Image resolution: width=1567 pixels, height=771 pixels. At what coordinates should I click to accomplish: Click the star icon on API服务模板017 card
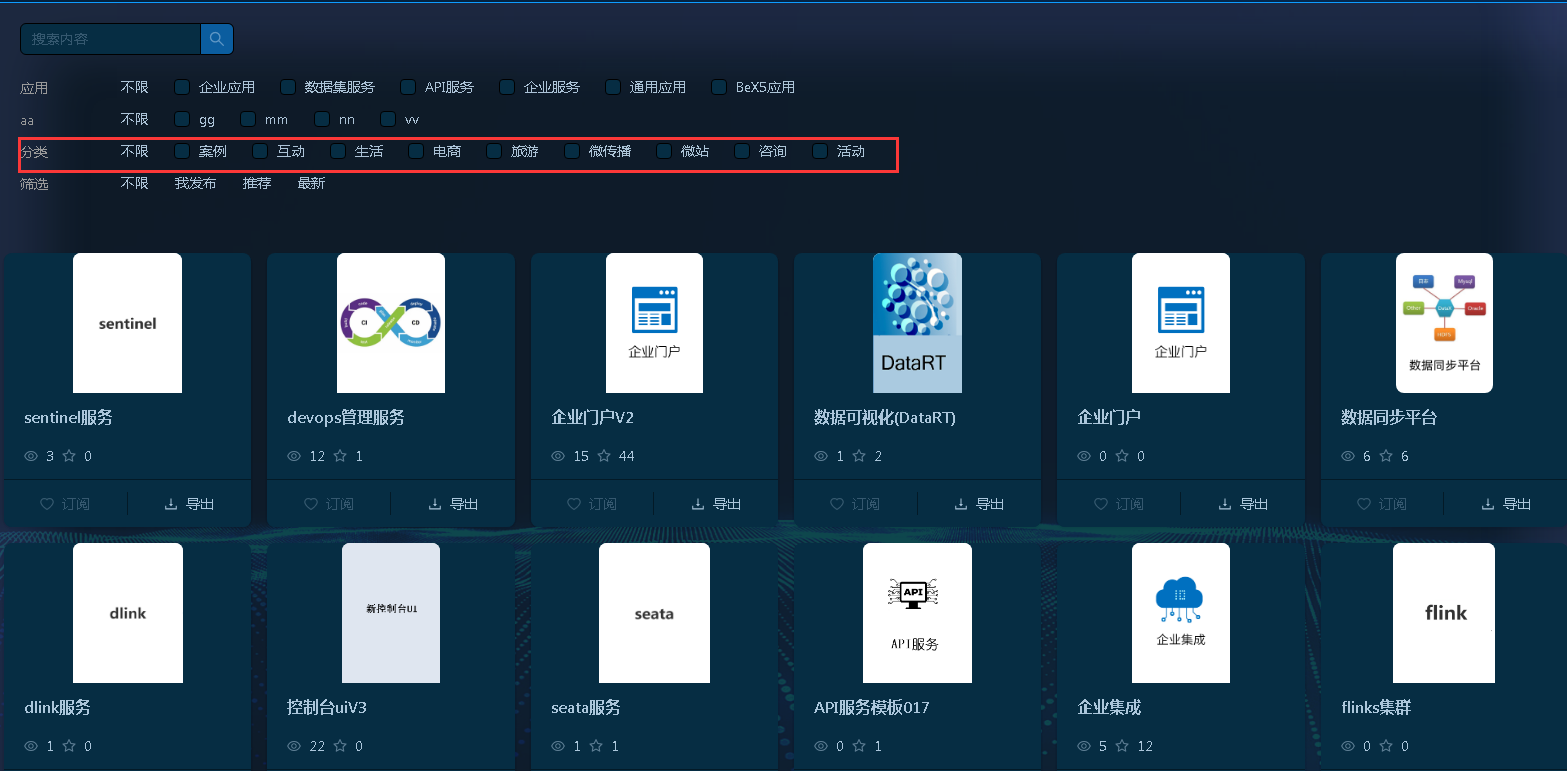tap(859, 746)
